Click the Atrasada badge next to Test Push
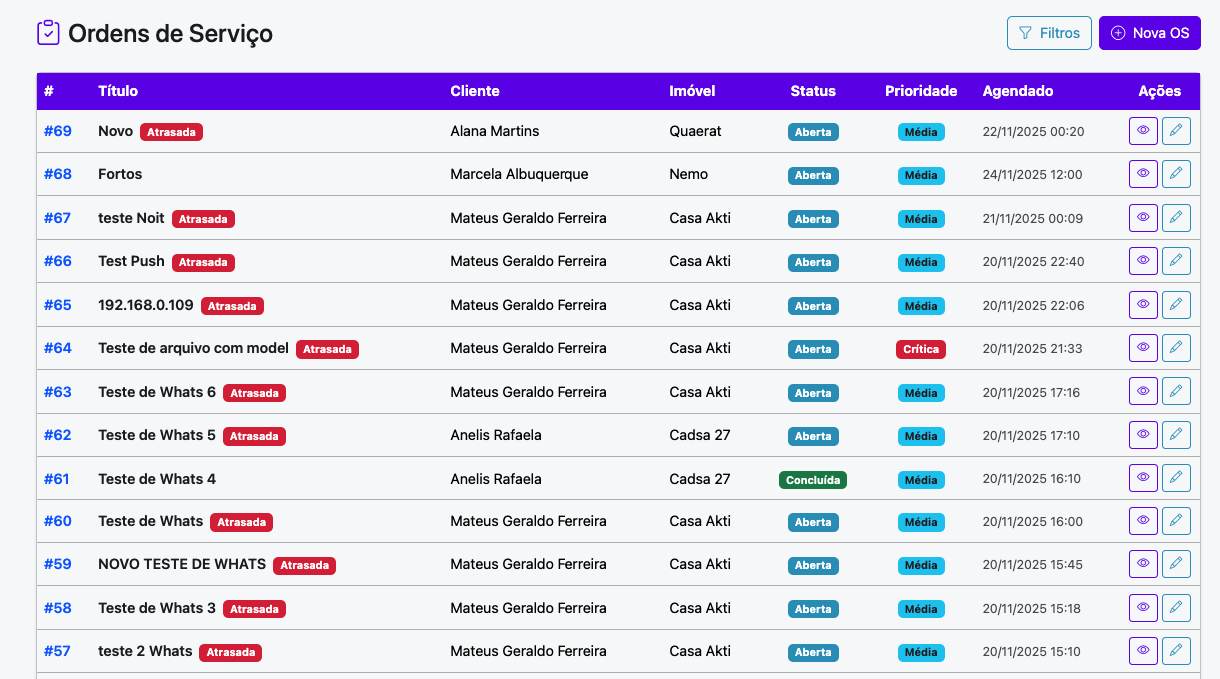Screen dimensions: 1220x679 [203, 262]
